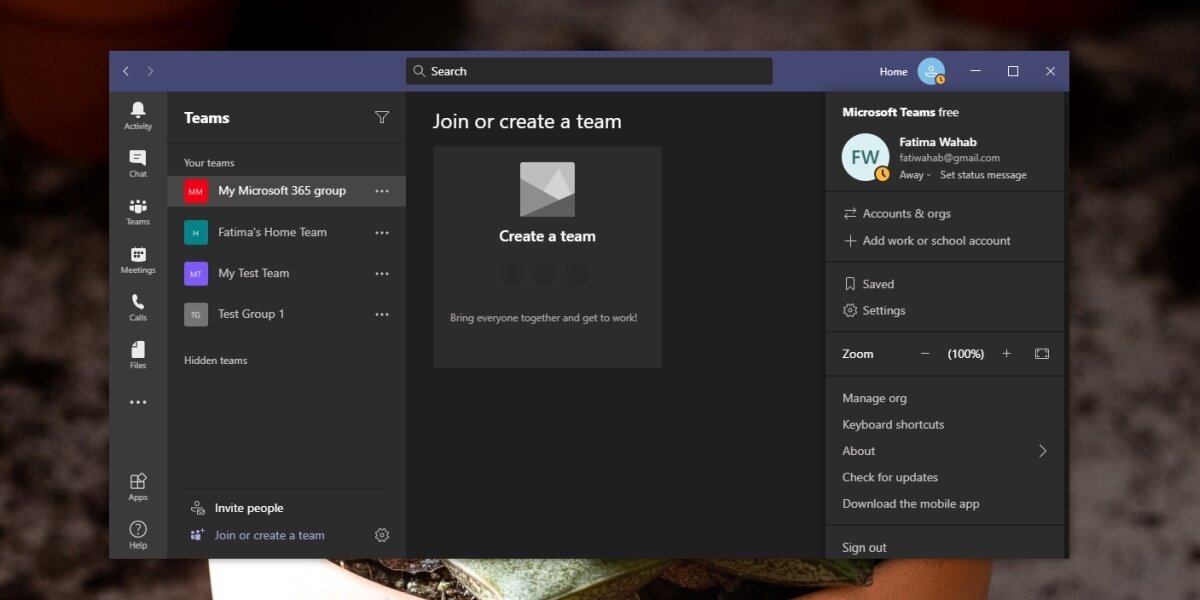Open the Calls section
The image size is (1200, 600).
click(x=138, y=308)
